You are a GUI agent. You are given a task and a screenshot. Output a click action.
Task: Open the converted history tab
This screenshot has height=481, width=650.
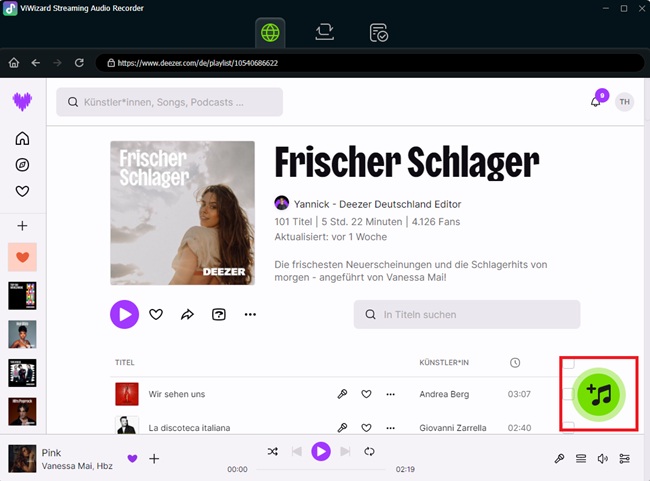tap(378, 33)
